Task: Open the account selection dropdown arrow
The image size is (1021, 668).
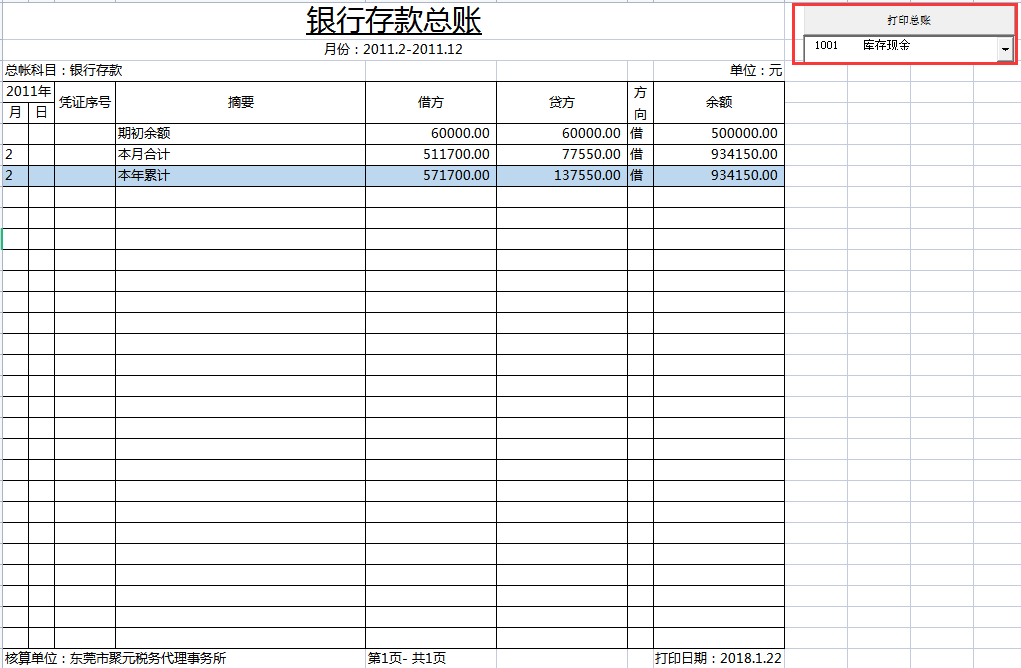Action: pyautogui.click(x=1005, y=46)
